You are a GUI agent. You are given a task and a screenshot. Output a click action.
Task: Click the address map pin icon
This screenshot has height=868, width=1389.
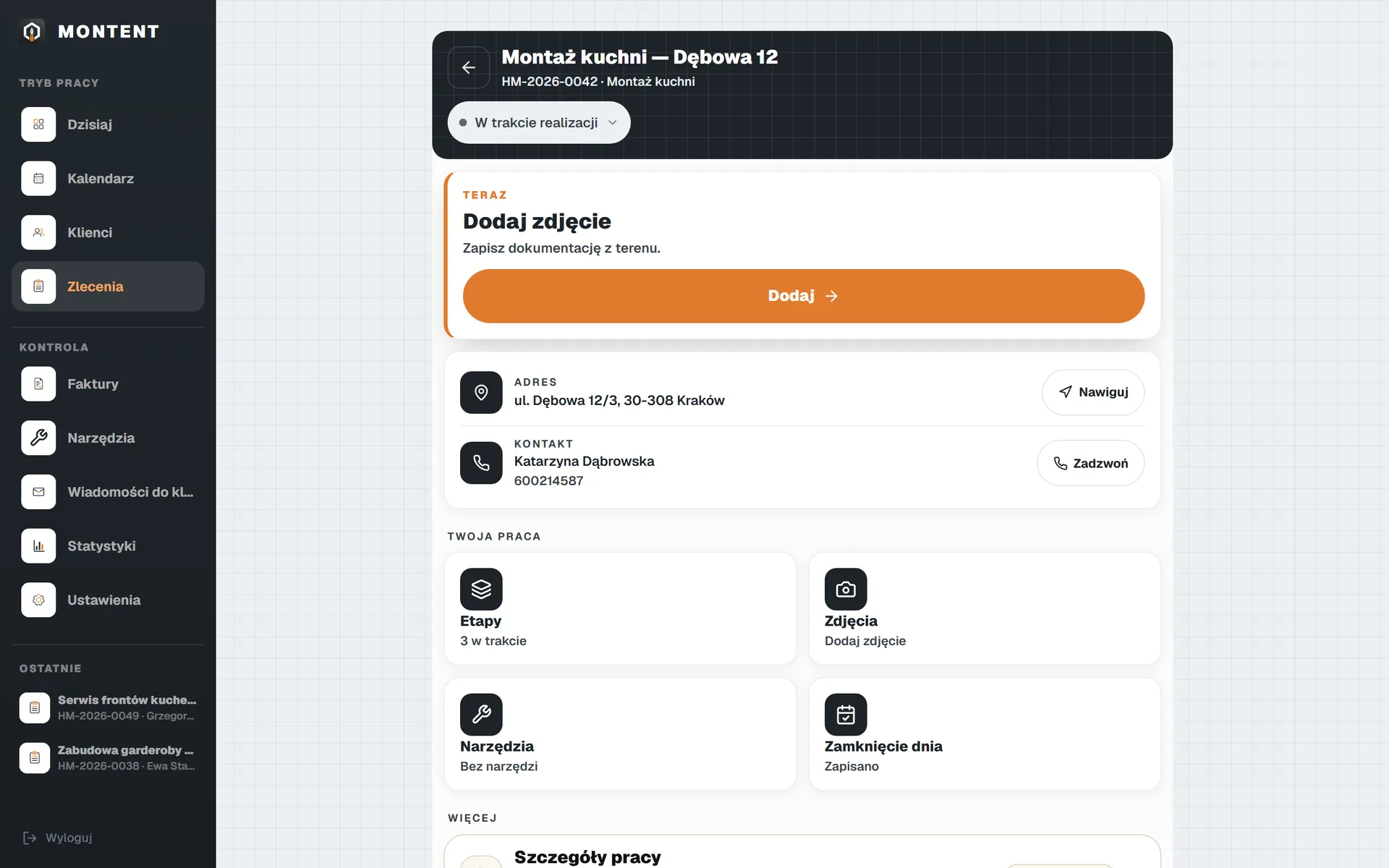click(481, 393)
